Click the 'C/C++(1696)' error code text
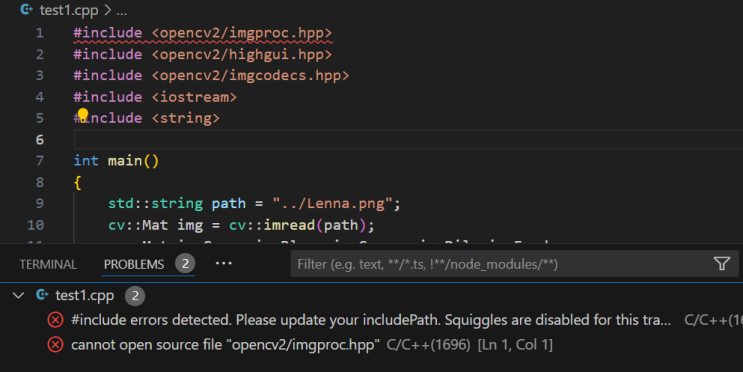The height and width of the screenshot is (372, 743). 428,345
